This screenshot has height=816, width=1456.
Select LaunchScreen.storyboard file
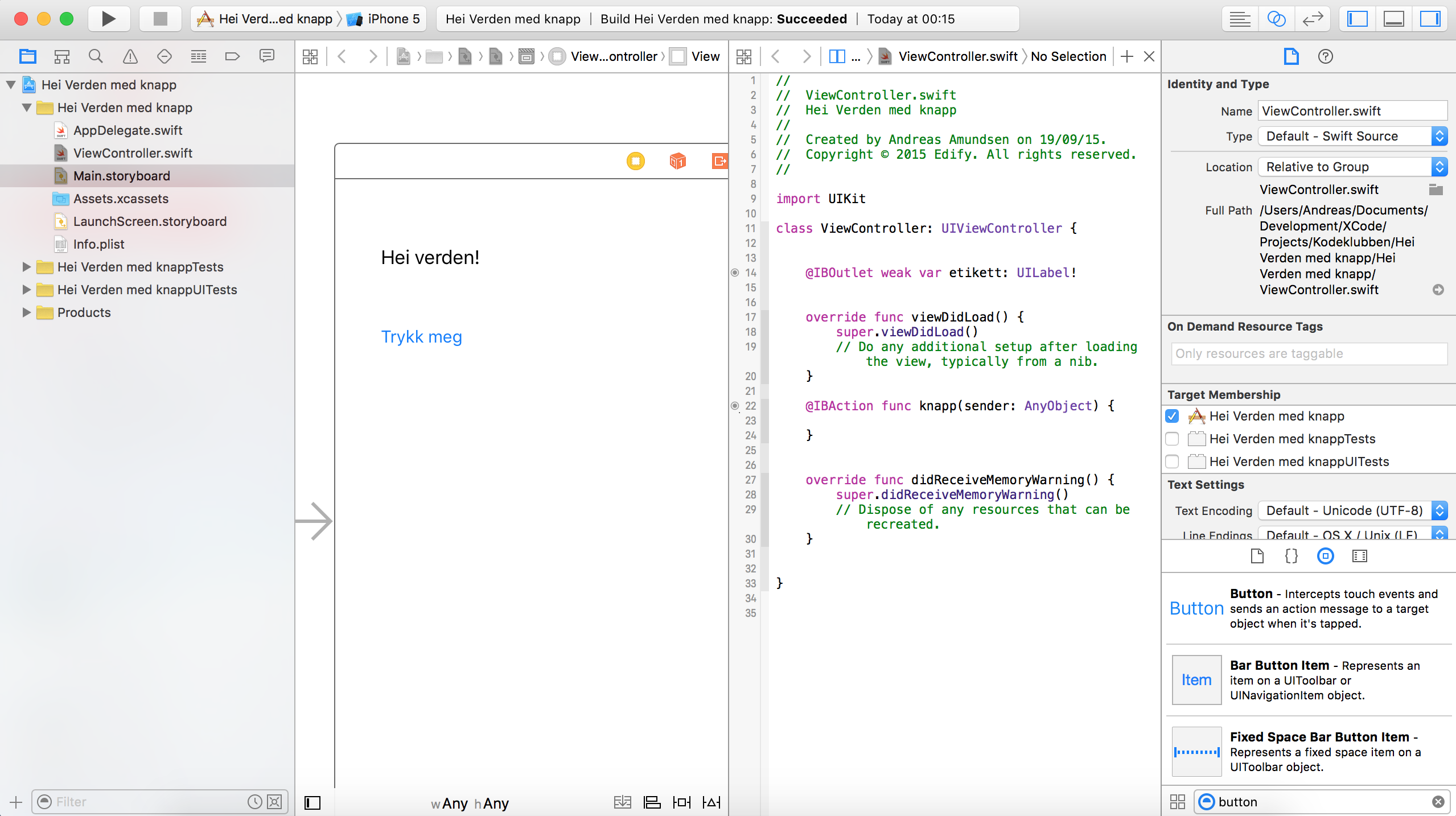pos(150,221)
